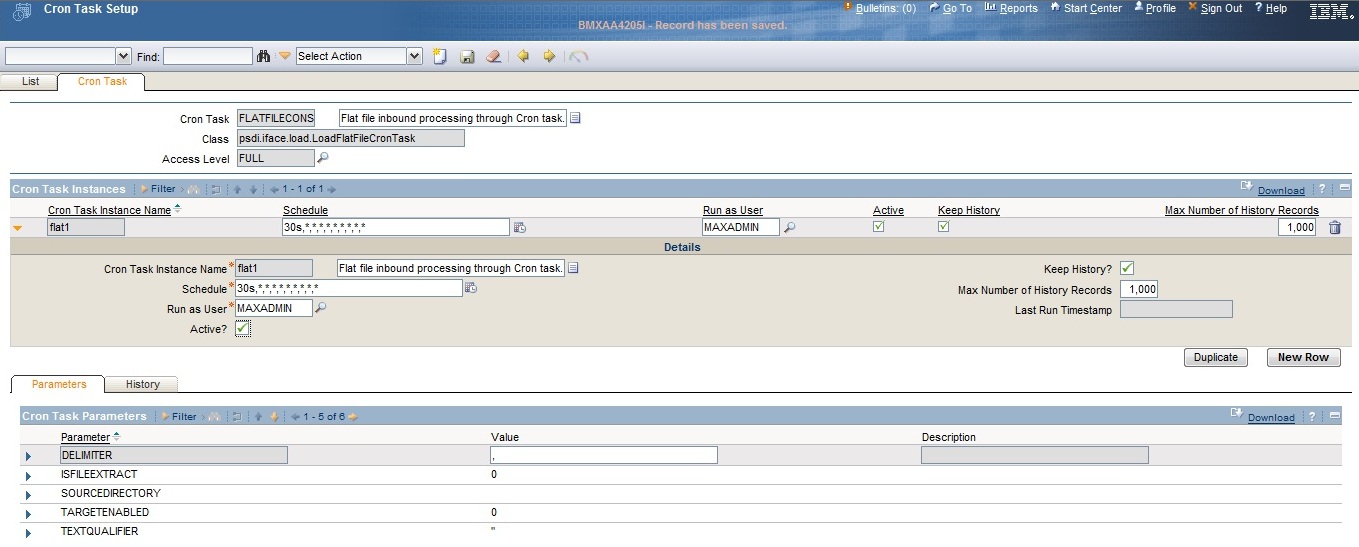This screenshot has height=547, width=1359.
Task: Open Run as User lookup in Details section
Action: 321,308
